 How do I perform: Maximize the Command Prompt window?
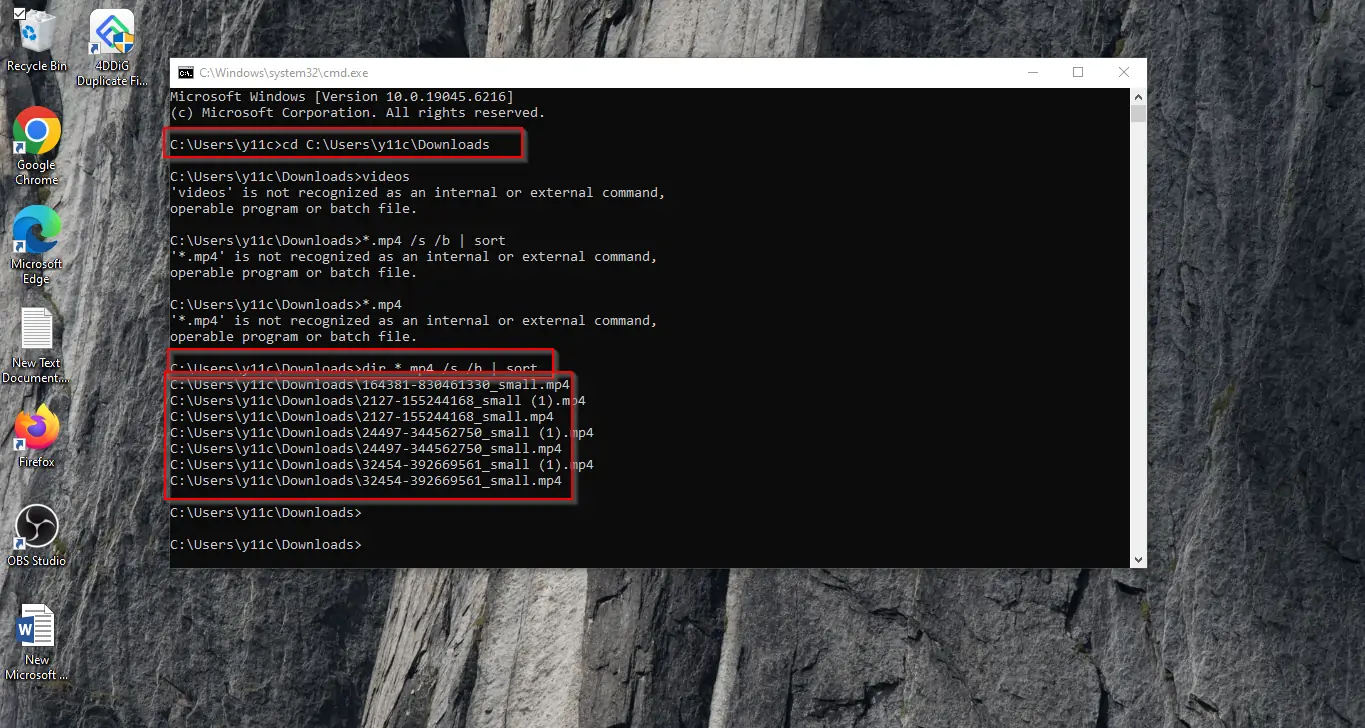pyautogui.click(x=1078, y=73)
